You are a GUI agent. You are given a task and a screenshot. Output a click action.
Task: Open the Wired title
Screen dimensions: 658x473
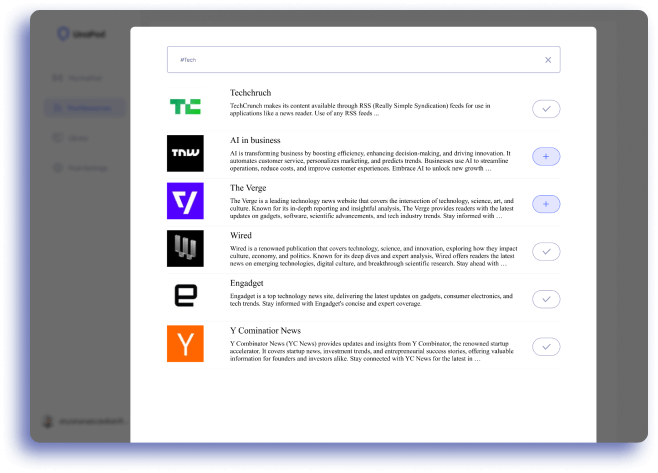point(241,235)
